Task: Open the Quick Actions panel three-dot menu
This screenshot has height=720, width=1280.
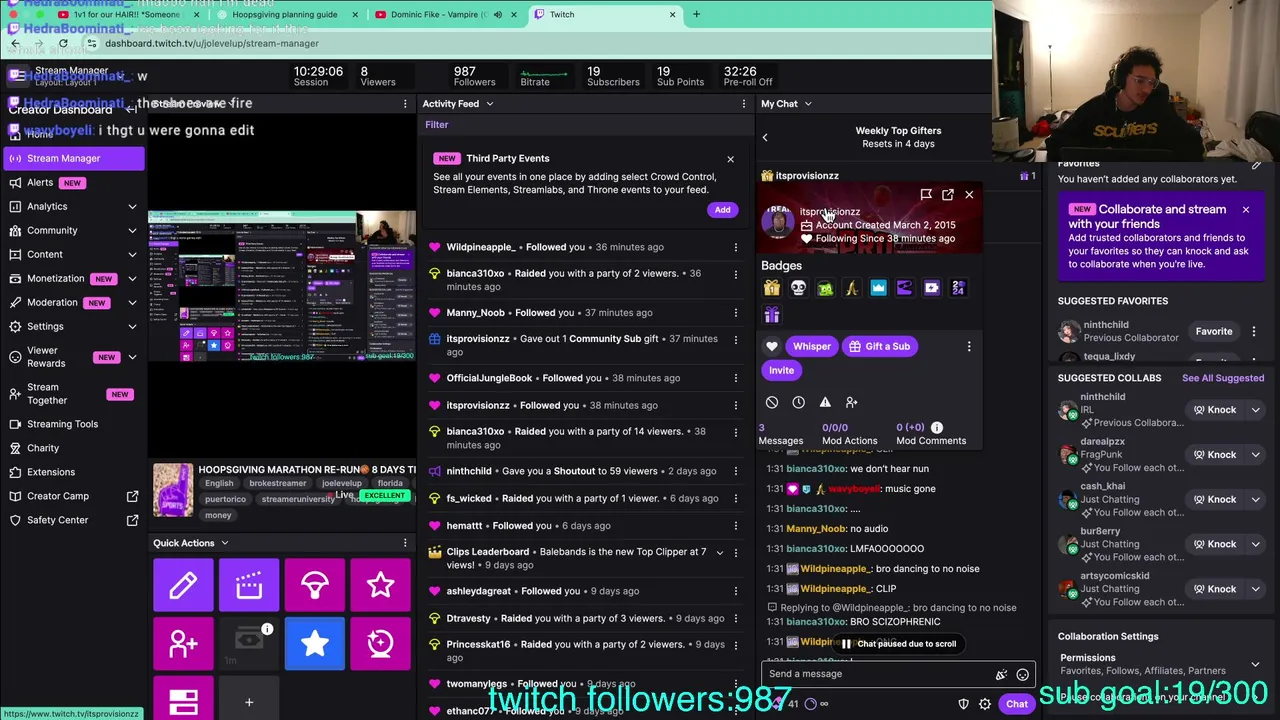Action: point(405,543)
